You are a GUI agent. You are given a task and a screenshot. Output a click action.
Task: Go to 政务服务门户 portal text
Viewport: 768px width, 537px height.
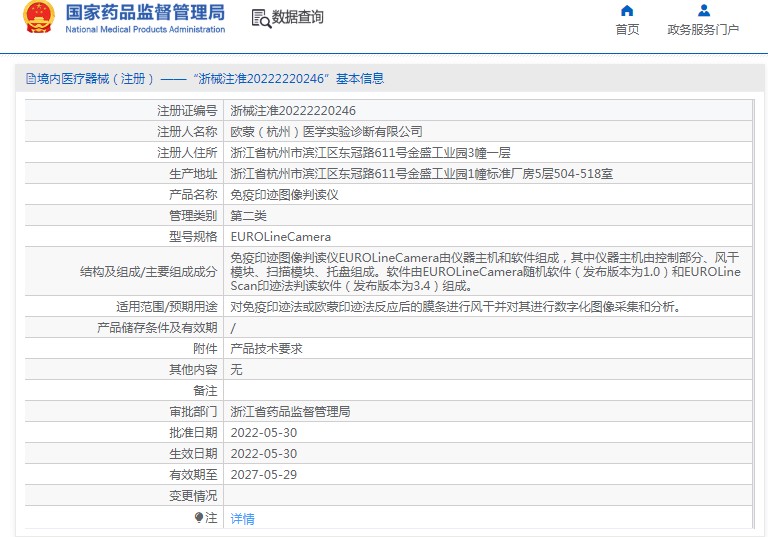(703, 30)
